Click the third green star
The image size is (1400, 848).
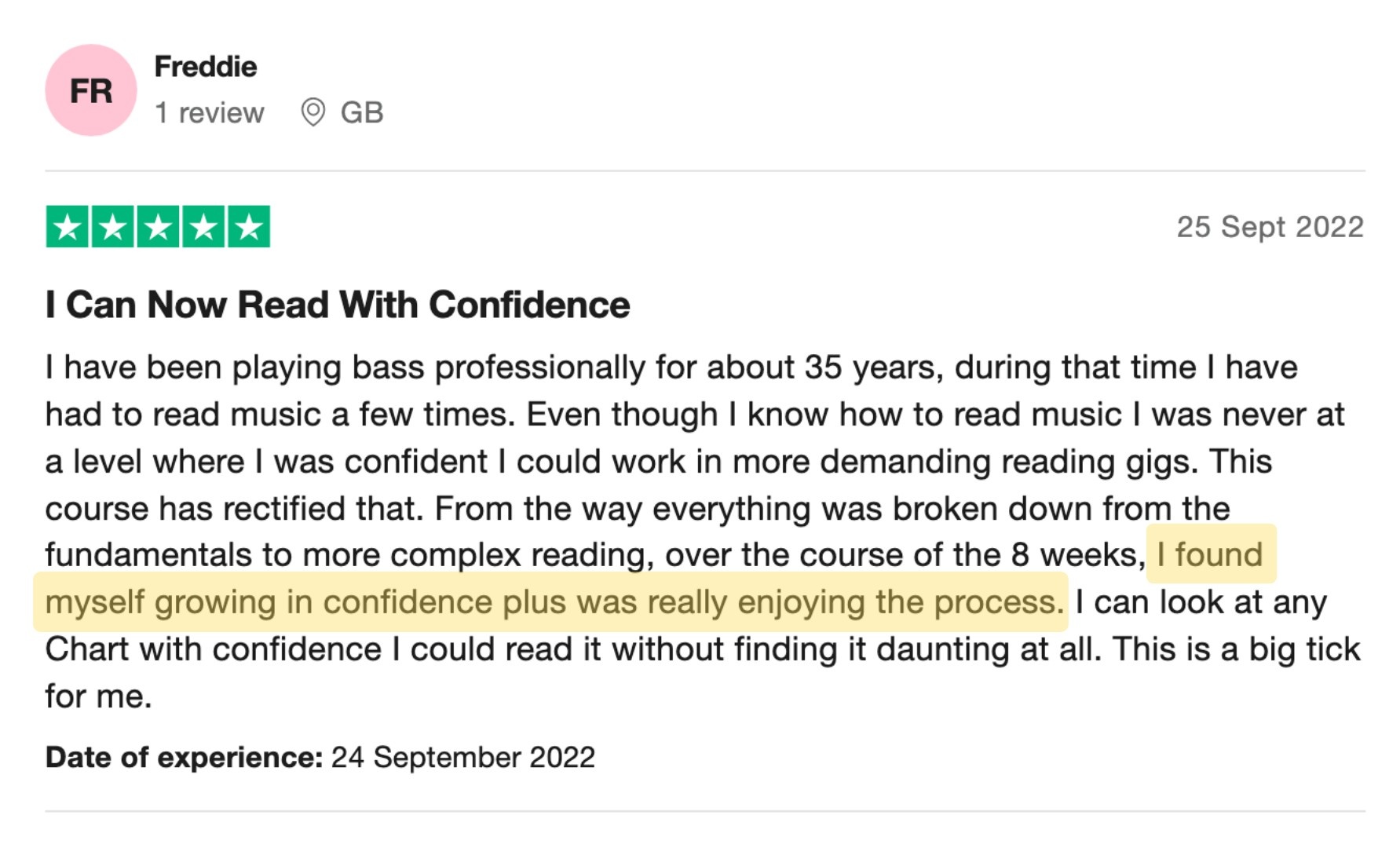click(158, 227)
